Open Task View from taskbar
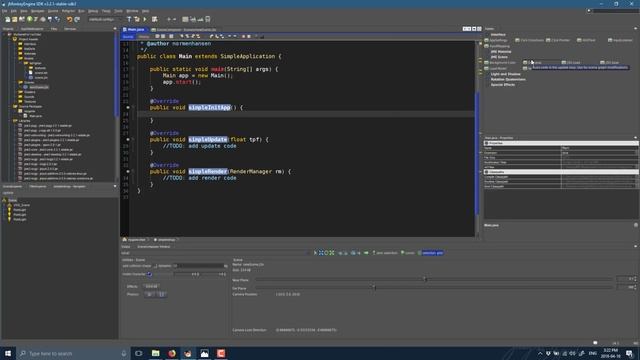640x360 pixels. pos(139,353)
